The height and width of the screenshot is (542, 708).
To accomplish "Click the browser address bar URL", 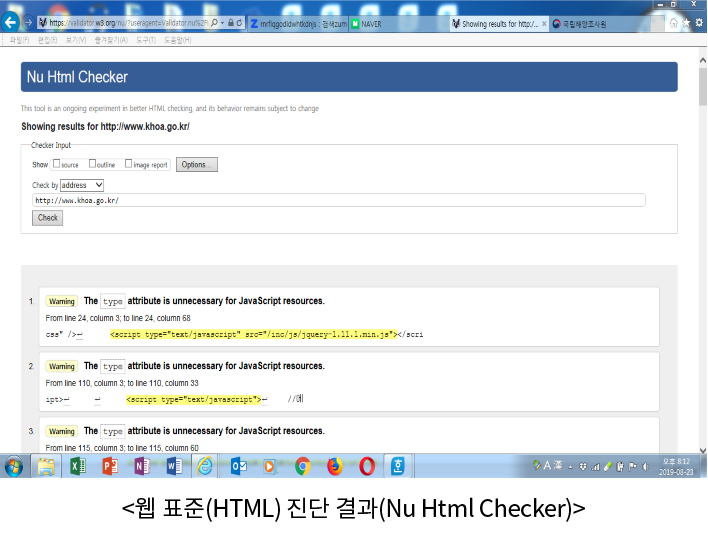I will click(128, 23).
